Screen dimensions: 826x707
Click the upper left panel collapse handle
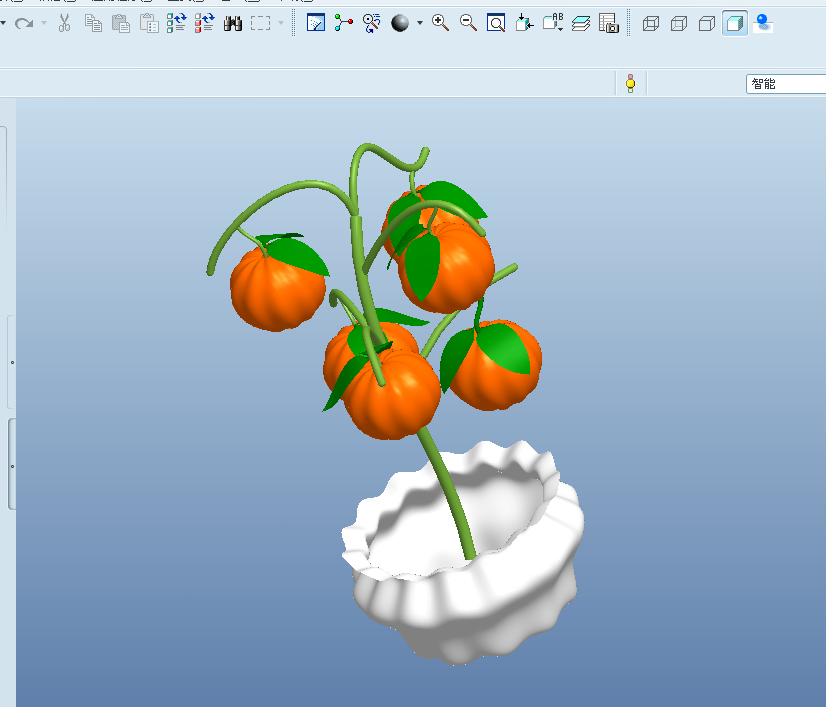tap(12, 362)
